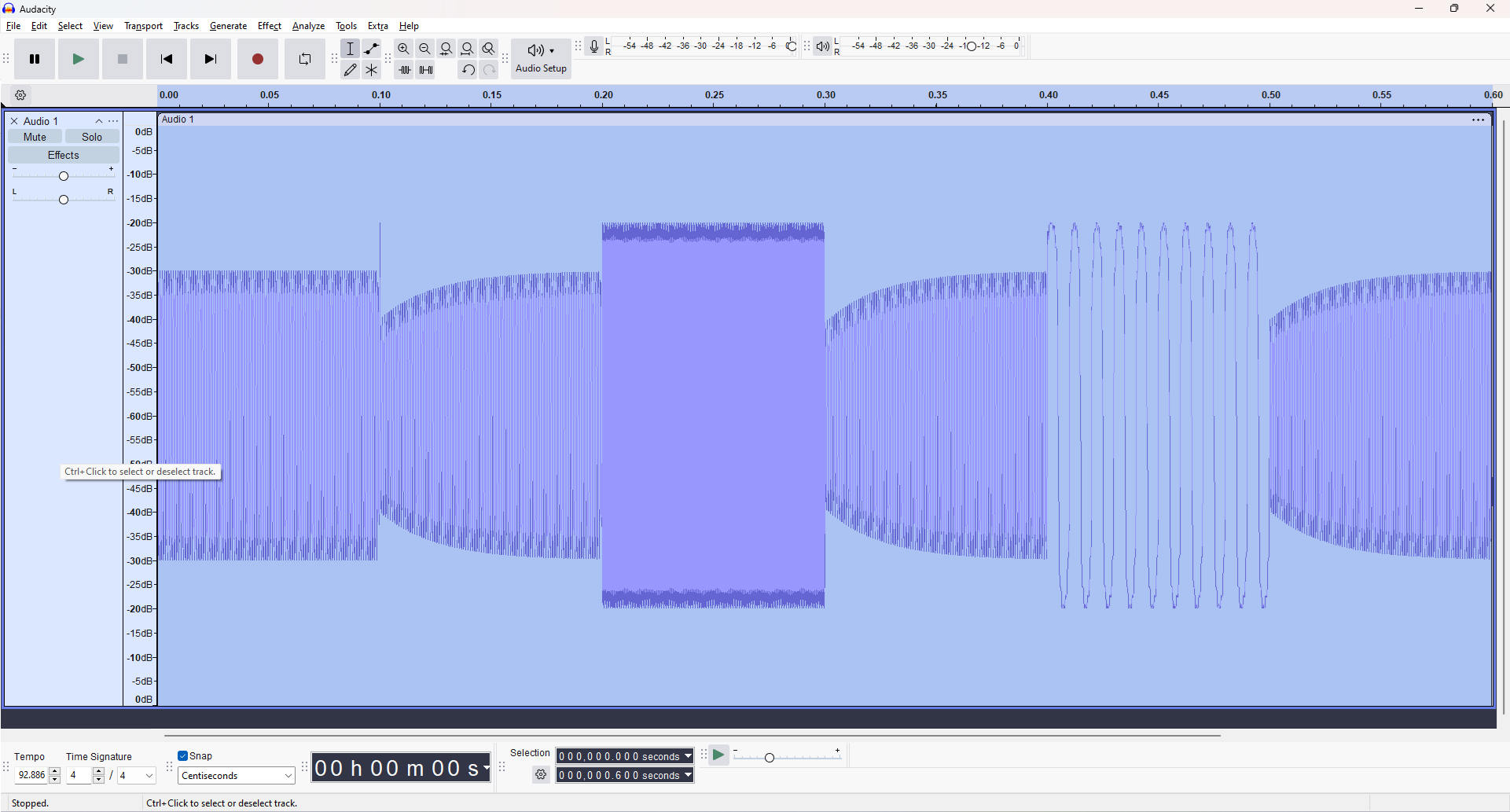The width and height of the screenshot is (1510, 812).
Task: Zoom in on the waveform
Action: click(403, 48)
